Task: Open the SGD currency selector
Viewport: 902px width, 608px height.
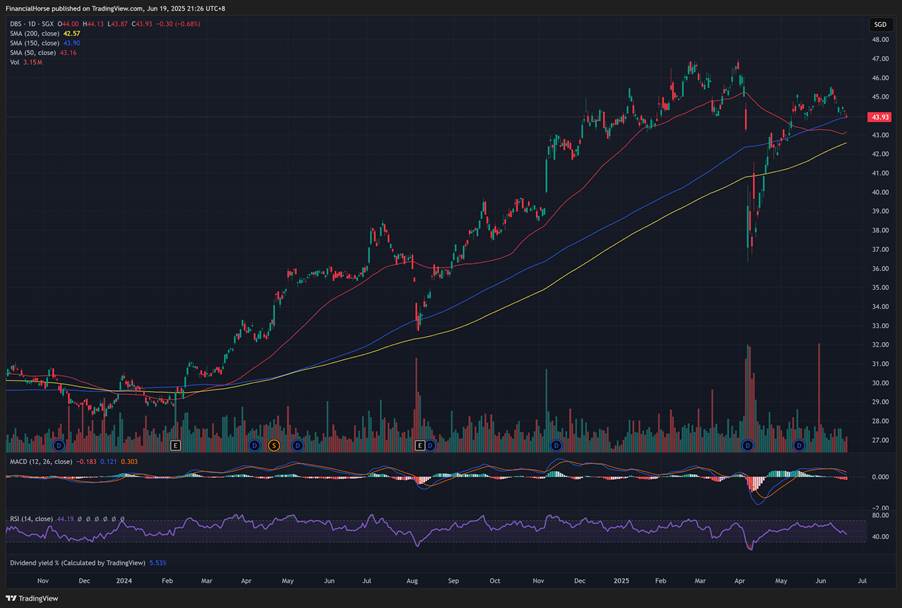Action: click(880, 24)
